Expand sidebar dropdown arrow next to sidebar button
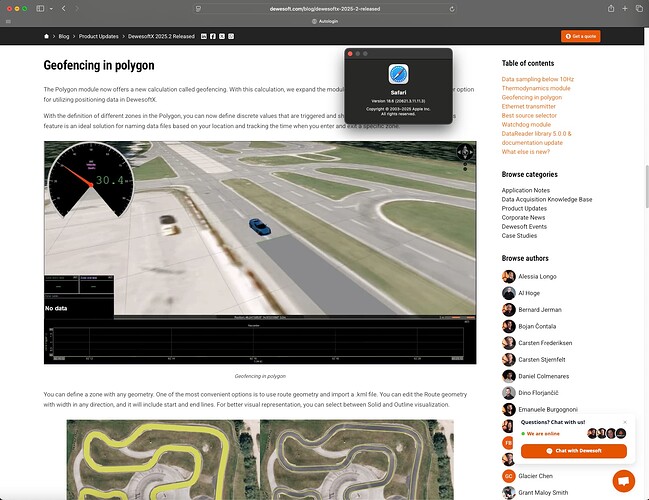The width and height of the screenshot is (649, 500). 52,8
